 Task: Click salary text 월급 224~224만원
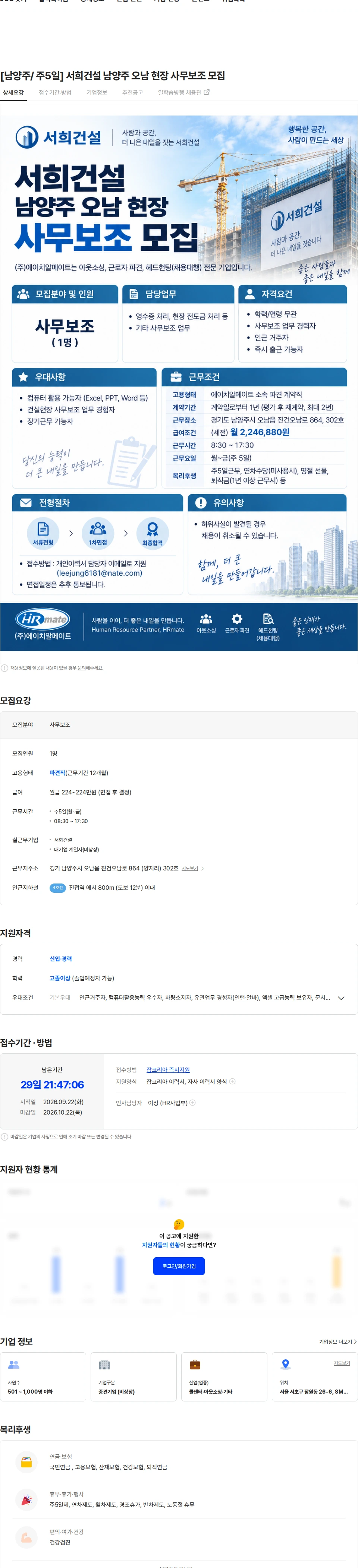90,793
